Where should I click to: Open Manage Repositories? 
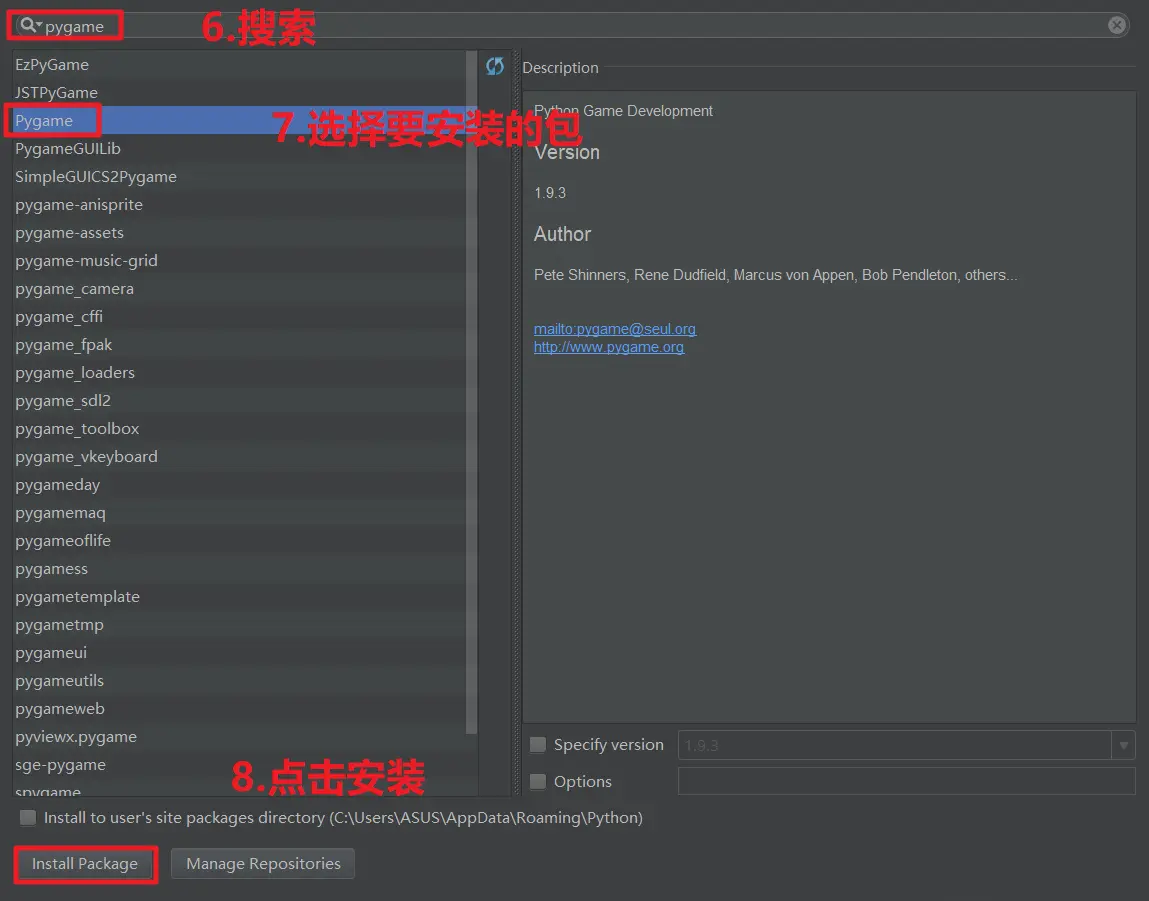coord(263,864)
